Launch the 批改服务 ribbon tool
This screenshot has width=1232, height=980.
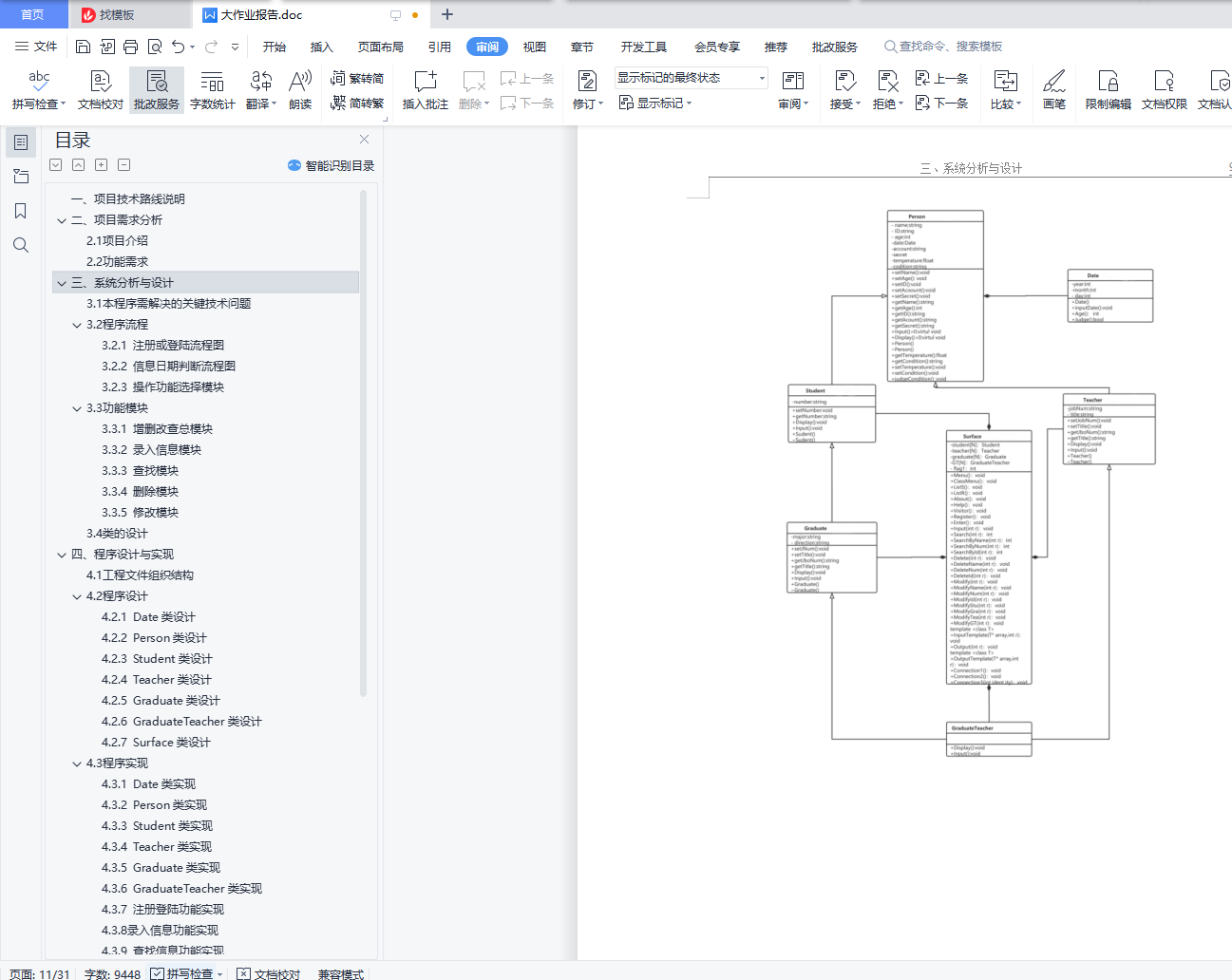tap(157, 90)
